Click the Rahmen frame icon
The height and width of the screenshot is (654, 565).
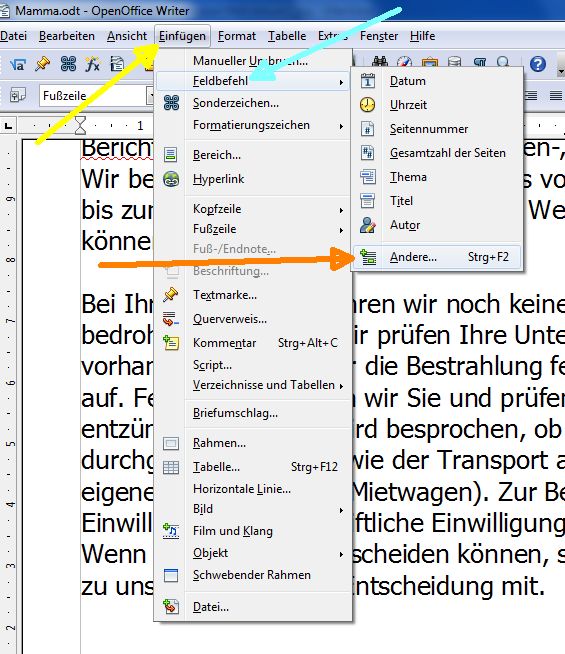pos(171,443)
